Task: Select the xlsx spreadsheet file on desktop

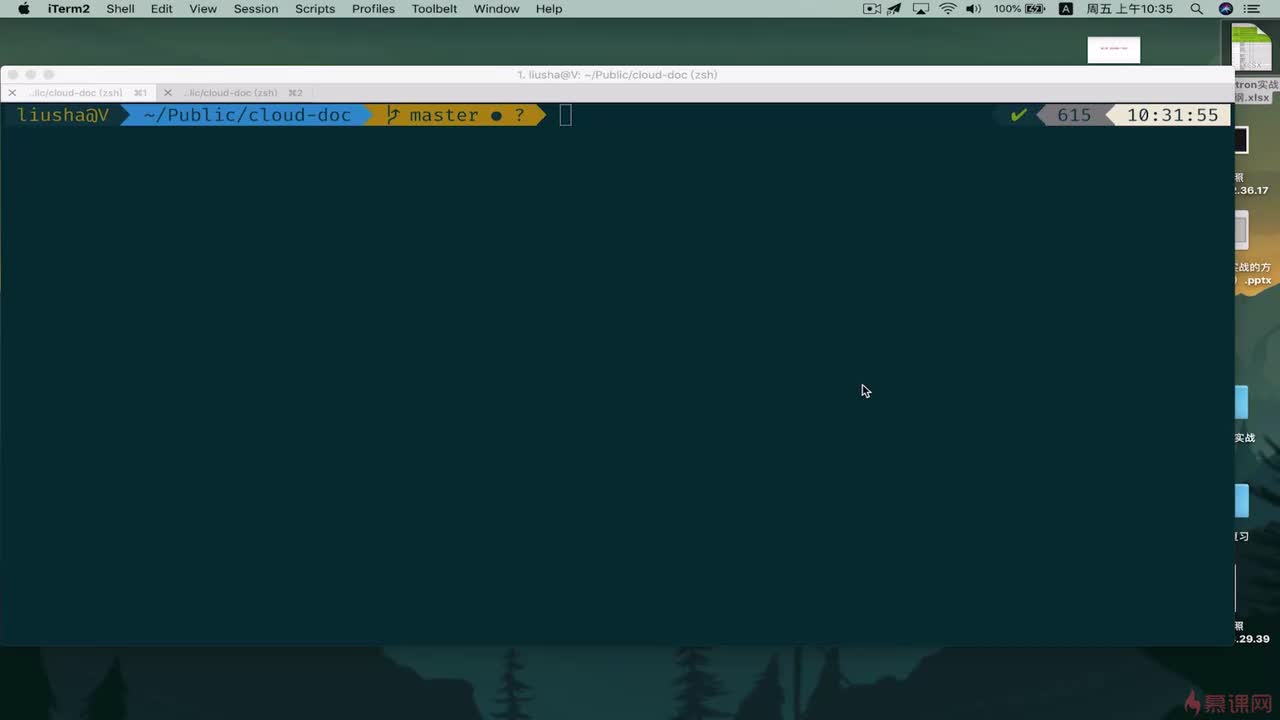Action: (1252, 62)
